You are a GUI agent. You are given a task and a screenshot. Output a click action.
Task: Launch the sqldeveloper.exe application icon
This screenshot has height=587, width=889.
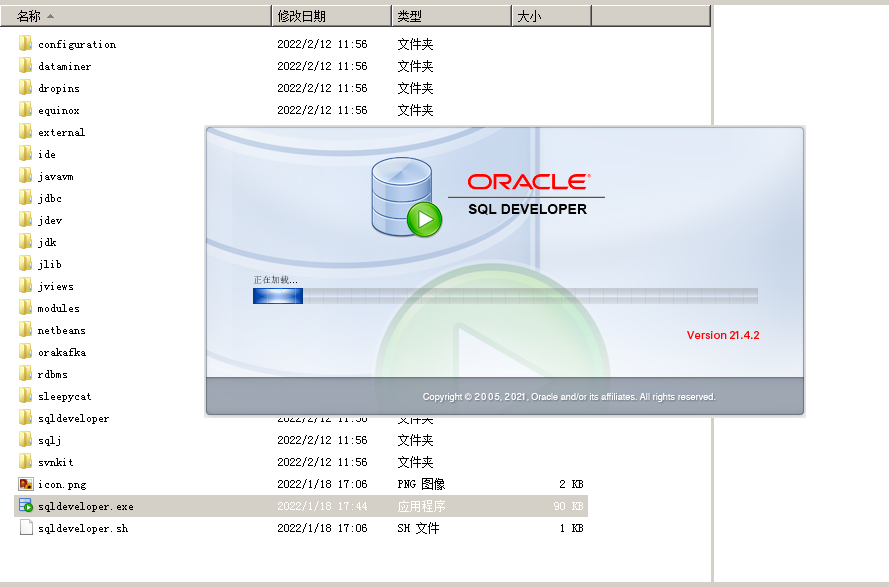[25, 506]
